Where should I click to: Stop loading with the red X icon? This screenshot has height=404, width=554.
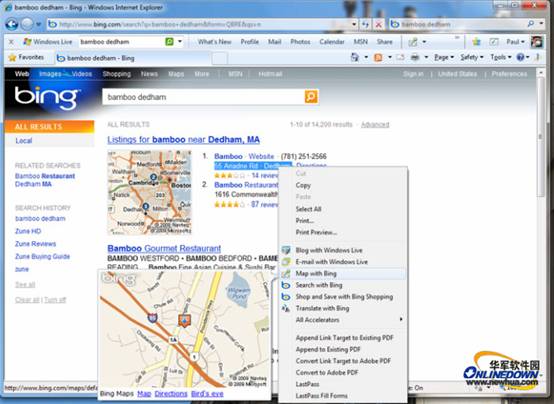point(378,24)
